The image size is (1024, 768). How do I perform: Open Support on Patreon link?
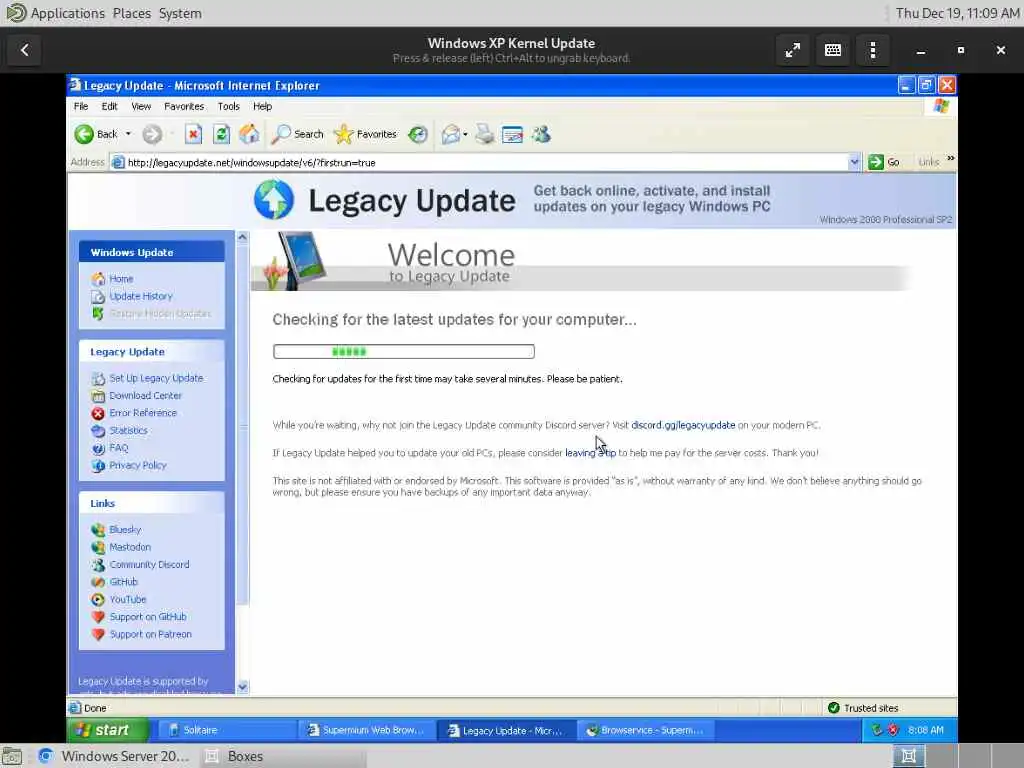click(151, 634)
